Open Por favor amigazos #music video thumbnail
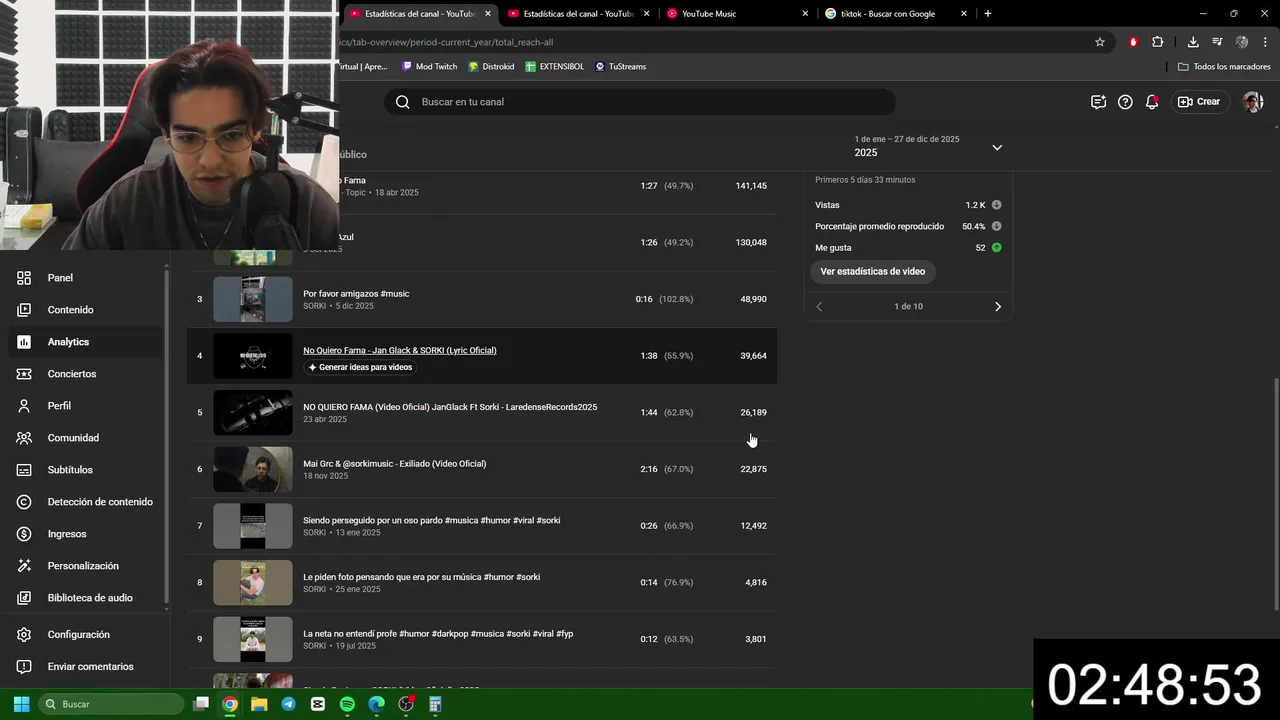The height and width of the screenshot is (720, 1280). [x=253, y=299]
